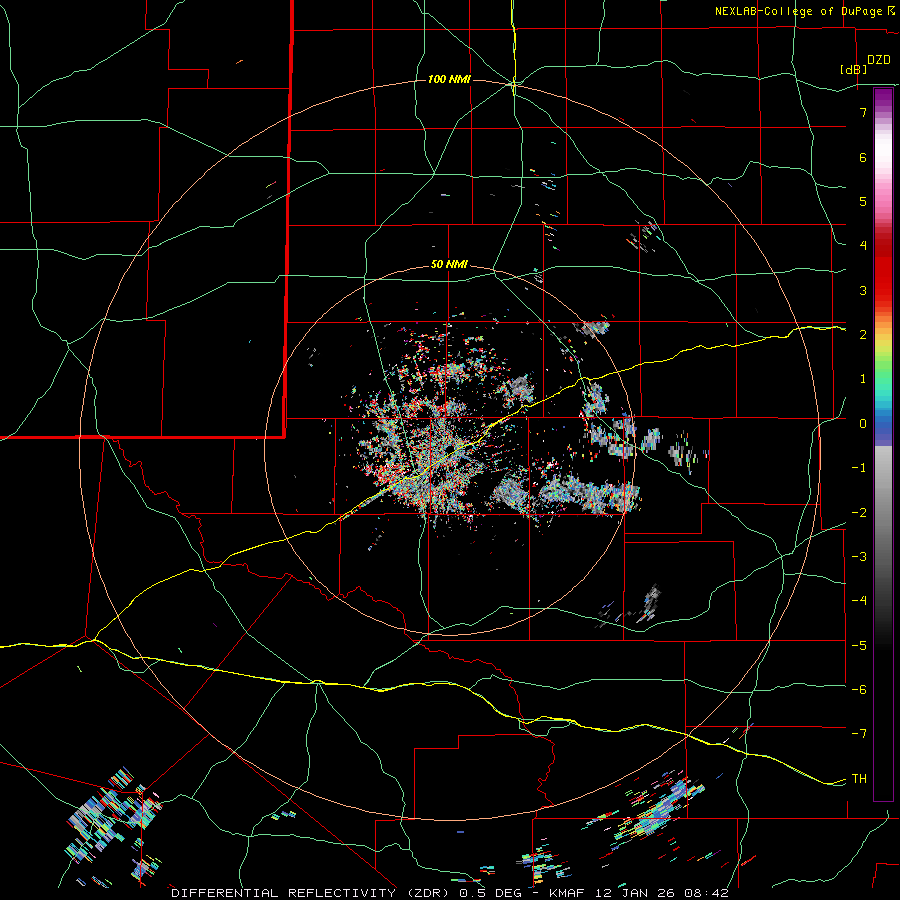
Task: Click the 2 value on color scale
Action: [863, 335]
